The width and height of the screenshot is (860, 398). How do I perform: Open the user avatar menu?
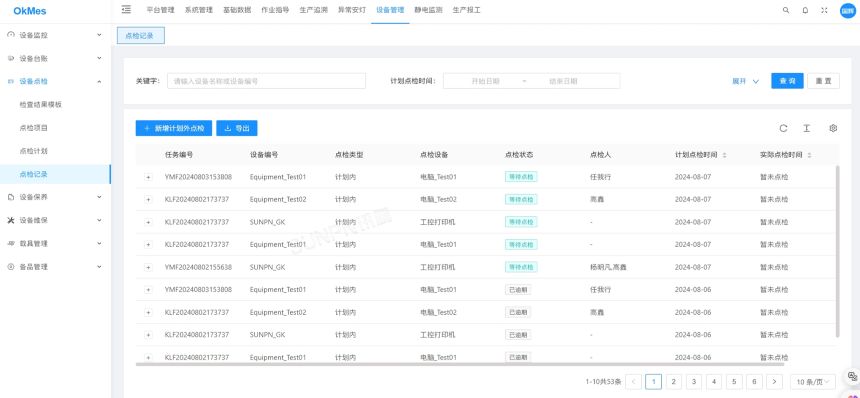click(848, 10)
